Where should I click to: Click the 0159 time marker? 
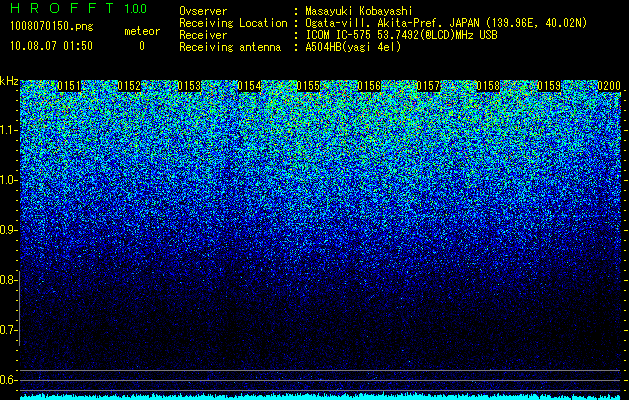pyautogui.click(x=549, y=86)
